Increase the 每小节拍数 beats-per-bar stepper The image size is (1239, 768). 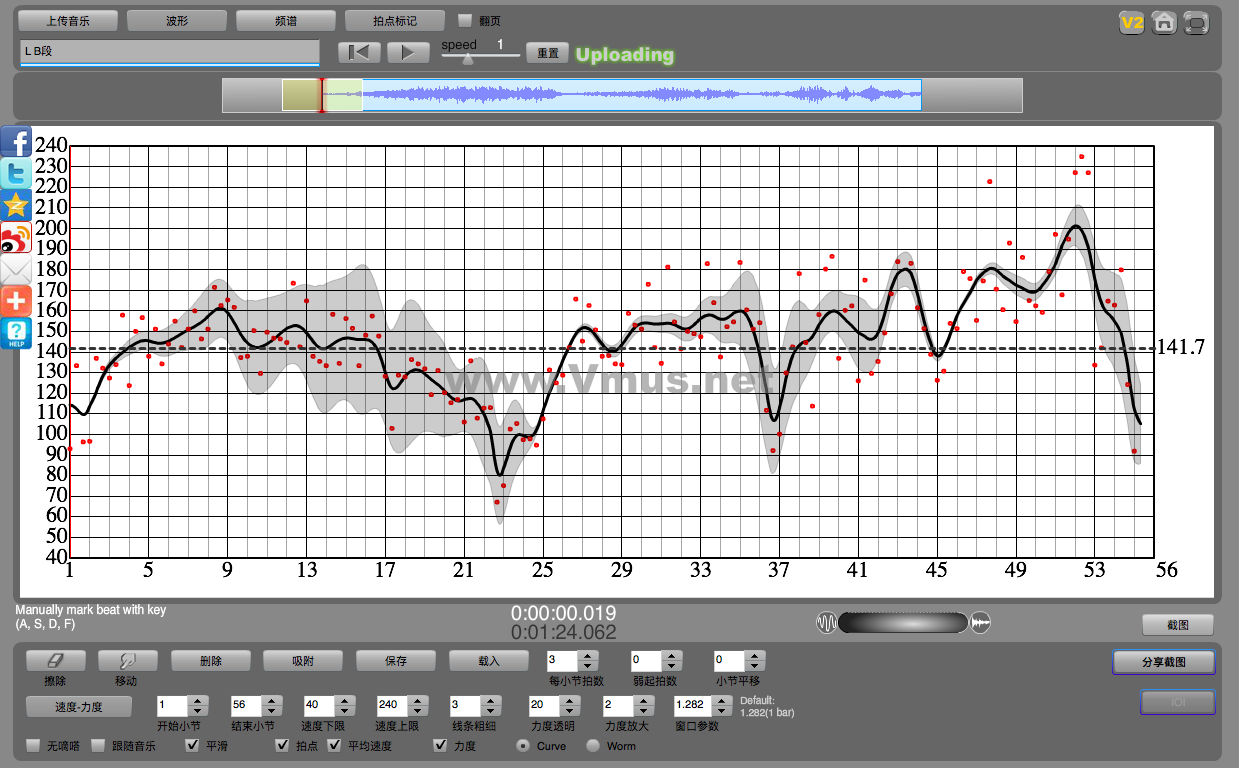click(588, 656)
